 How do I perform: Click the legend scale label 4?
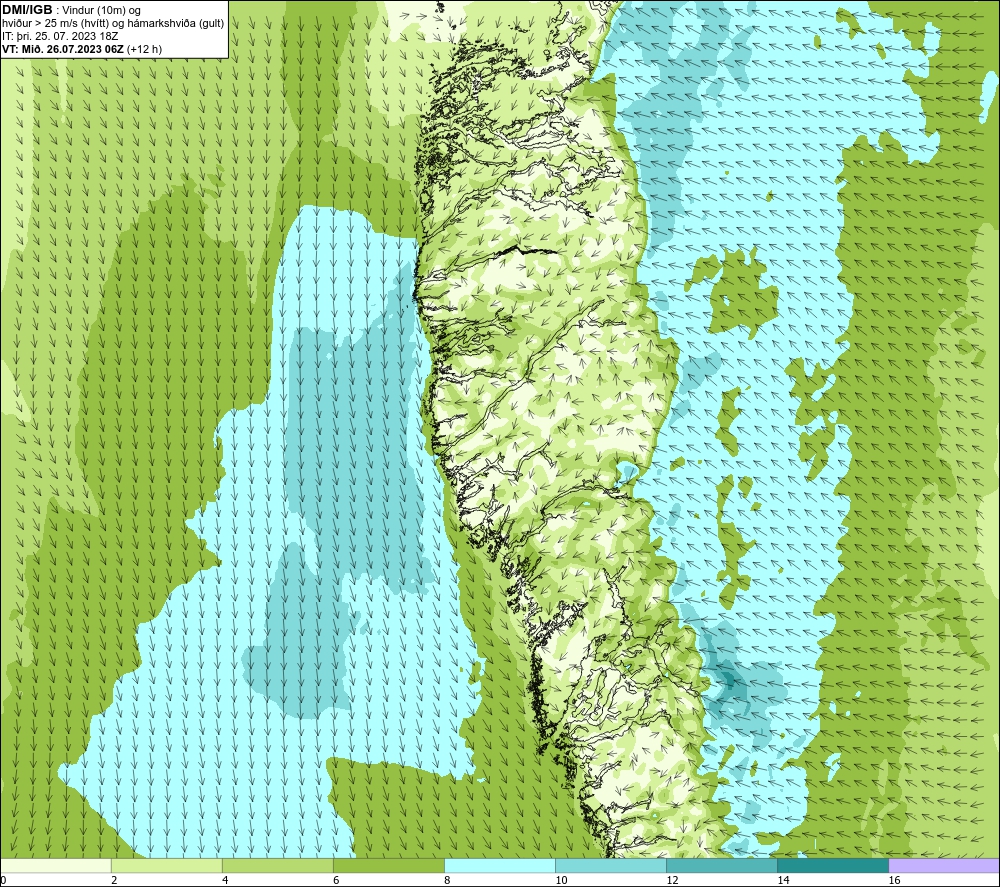click(225, 881)
